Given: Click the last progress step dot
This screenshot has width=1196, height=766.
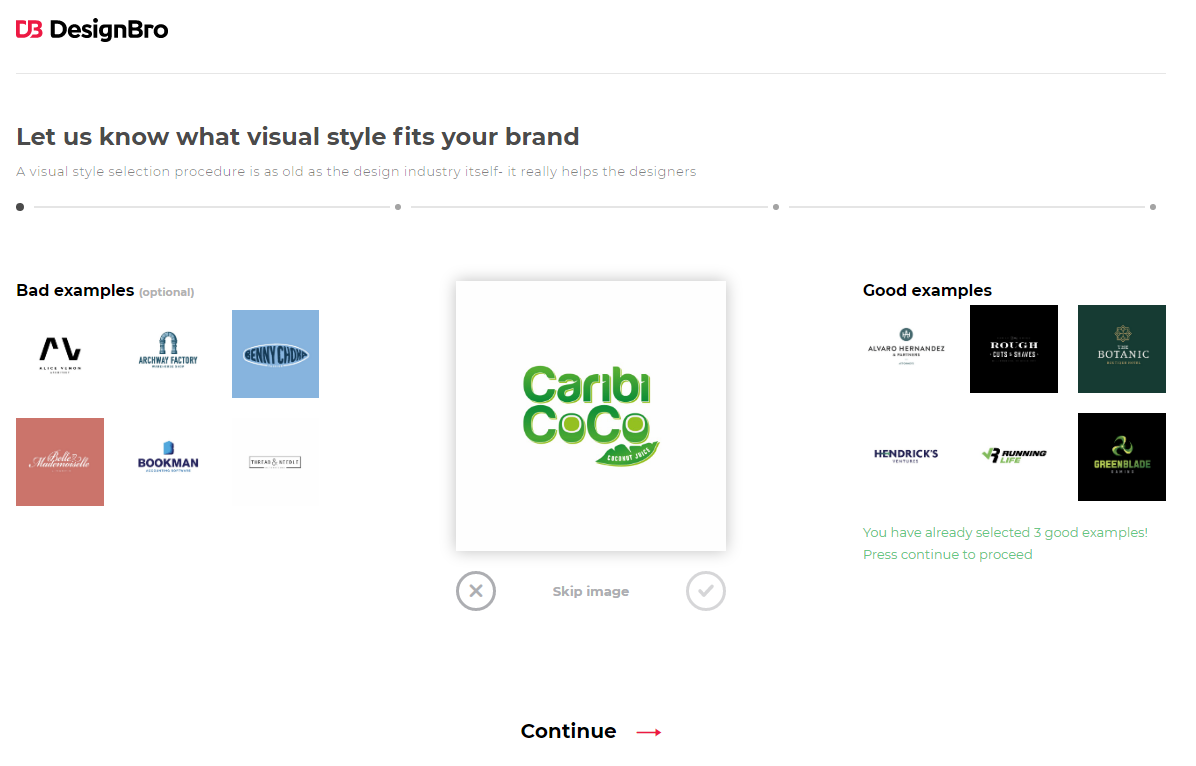Looking at the screenshot, I should [1153, 207].
